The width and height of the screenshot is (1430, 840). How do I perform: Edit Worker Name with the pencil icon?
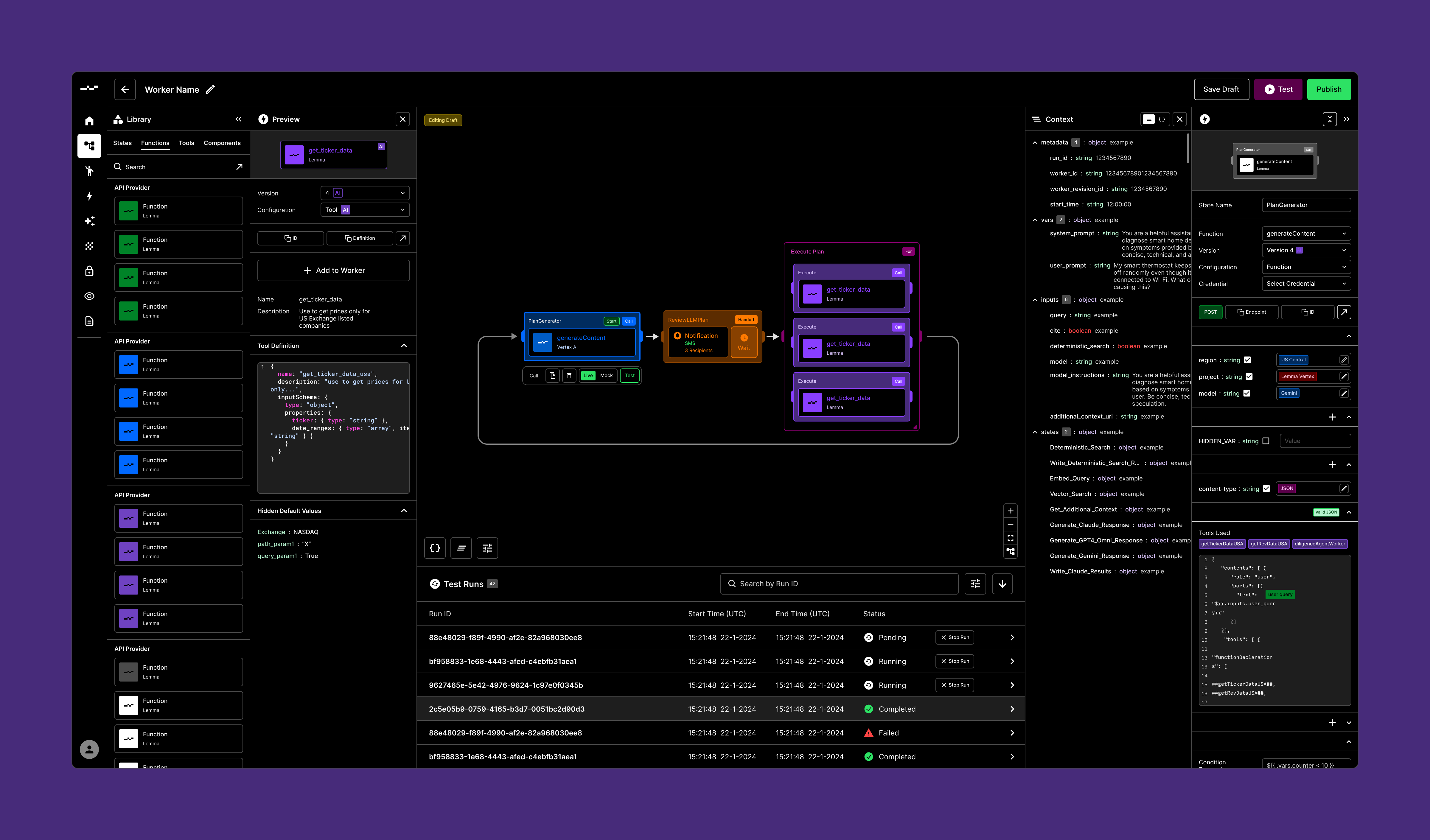210,89
